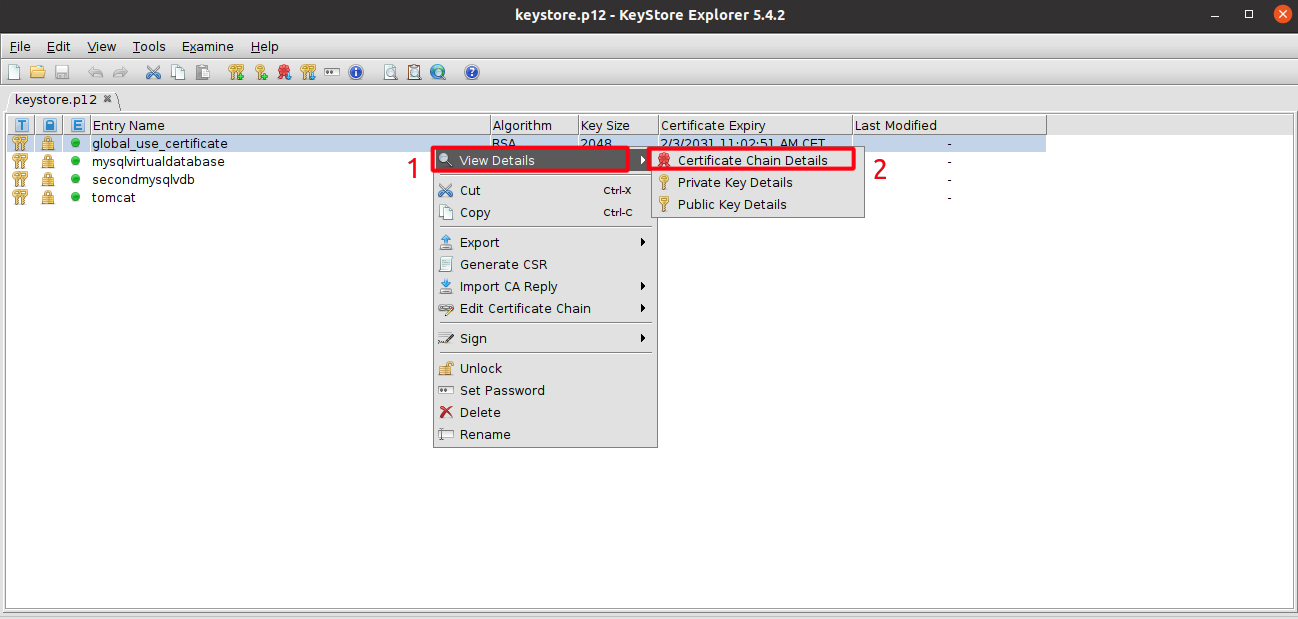1298x619 pixels.
Task: Choose Generate CSR in context menu
Action: click(503, 264)
